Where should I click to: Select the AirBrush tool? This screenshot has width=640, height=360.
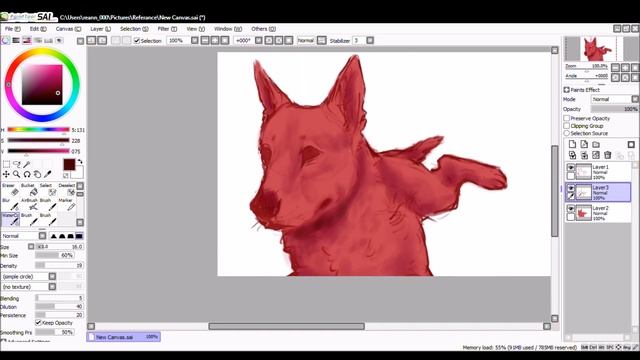(x=29, y=204)
